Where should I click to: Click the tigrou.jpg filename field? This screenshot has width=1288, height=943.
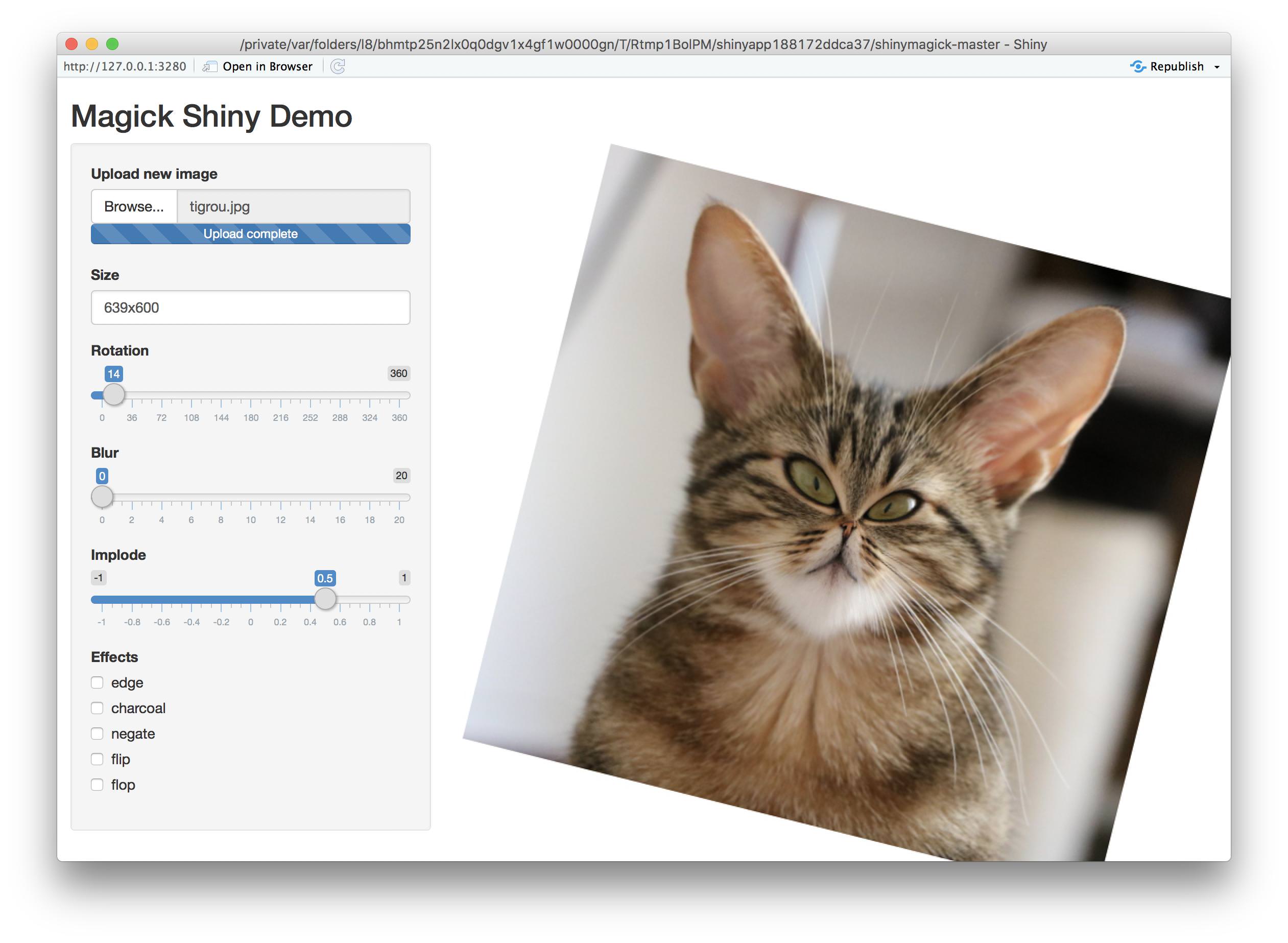293,207
